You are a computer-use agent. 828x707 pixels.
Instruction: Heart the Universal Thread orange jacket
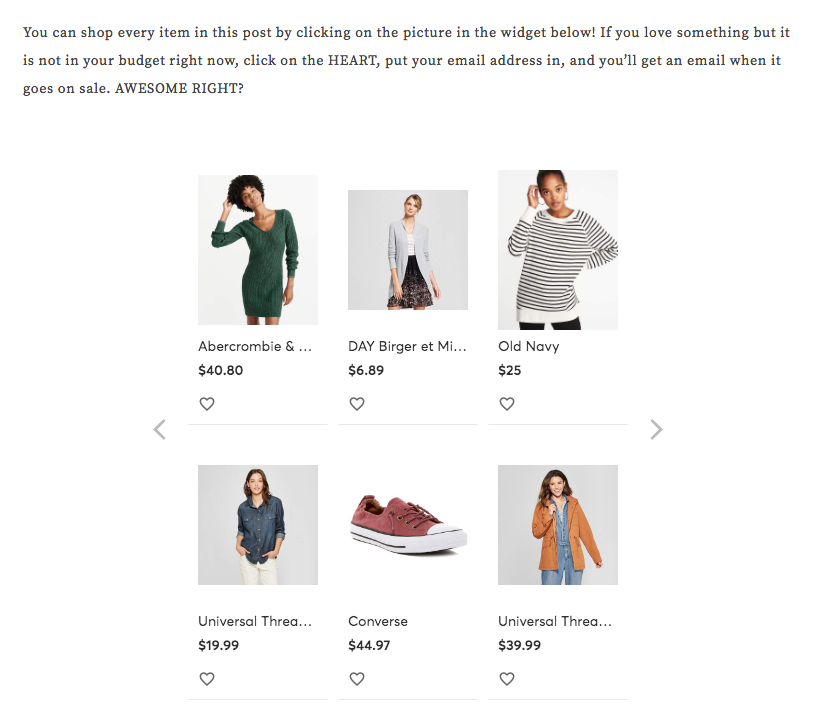coord(507,679)
